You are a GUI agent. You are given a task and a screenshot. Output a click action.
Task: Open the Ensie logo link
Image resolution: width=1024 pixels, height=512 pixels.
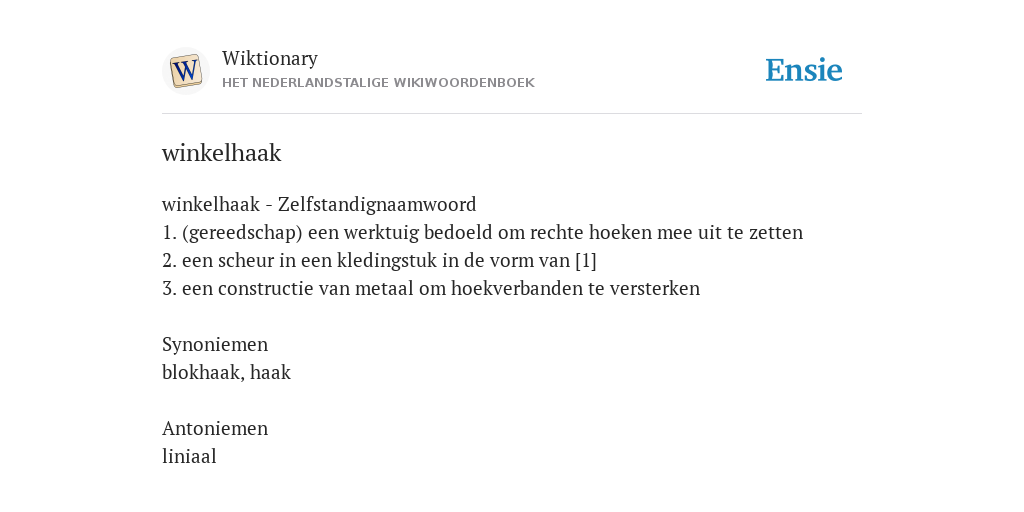click(x=804, y=70)
